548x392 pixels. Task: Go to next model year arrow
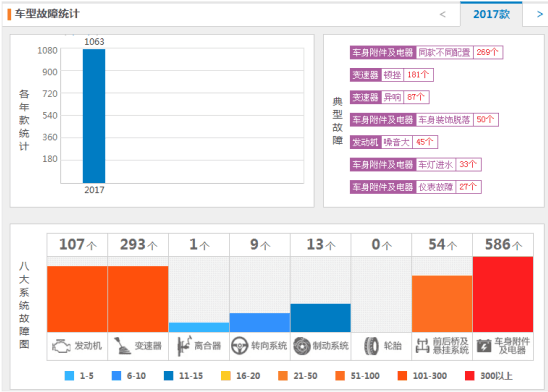click(x=540, y=14)
